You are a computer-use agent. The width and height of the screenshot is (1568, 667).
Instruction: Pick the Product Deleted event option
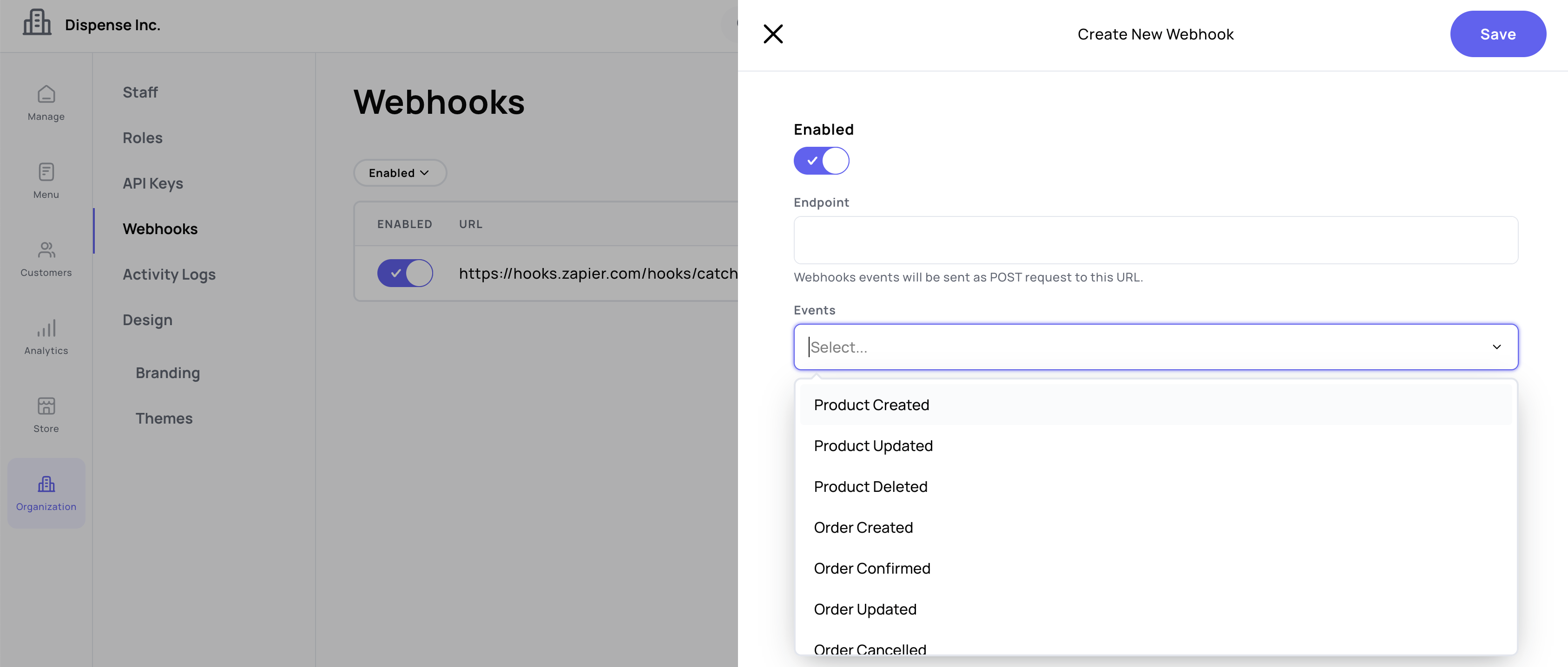tap(870, 486)
